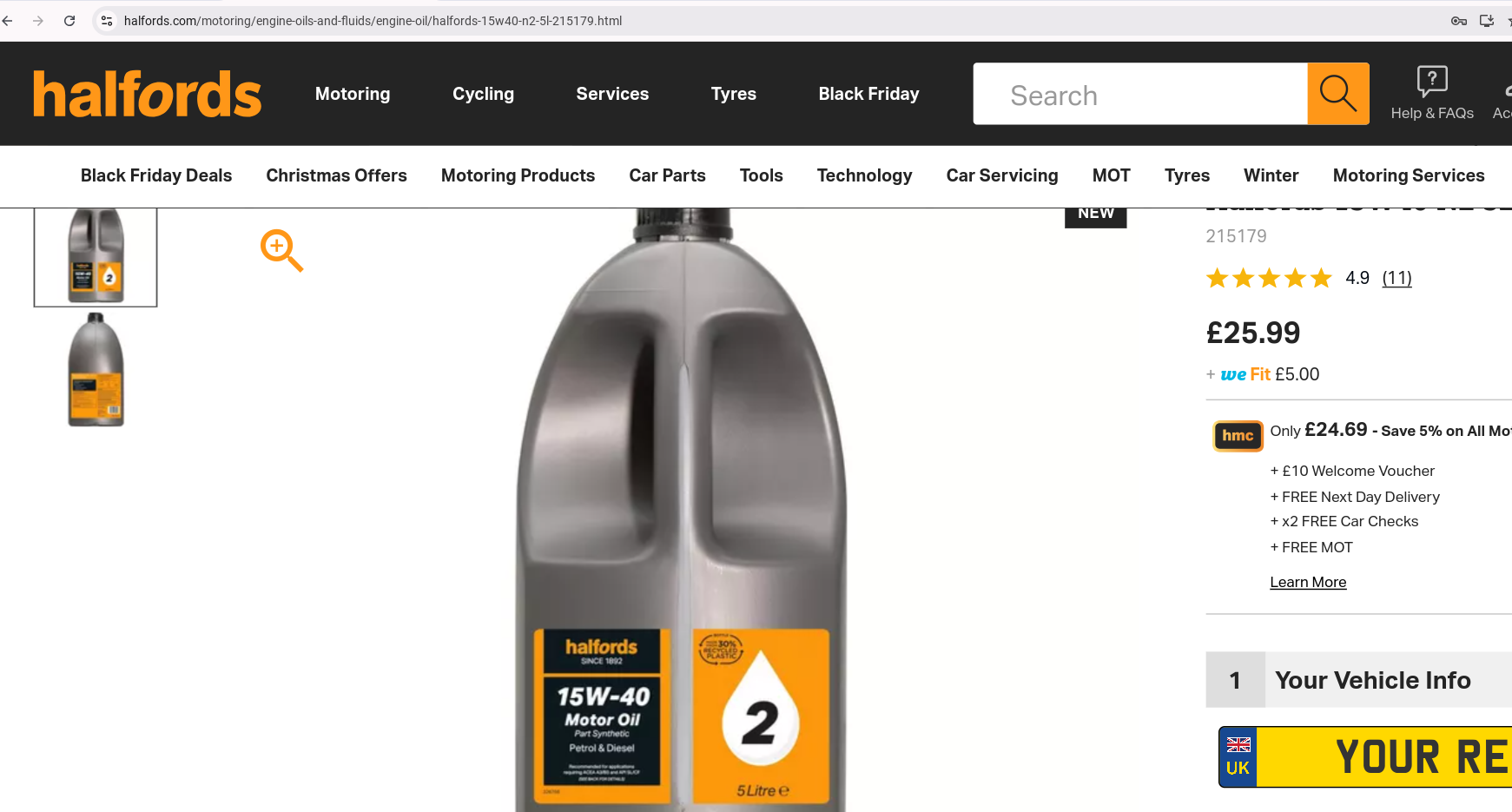Go back using the browser back arrow

pos(8,21)
